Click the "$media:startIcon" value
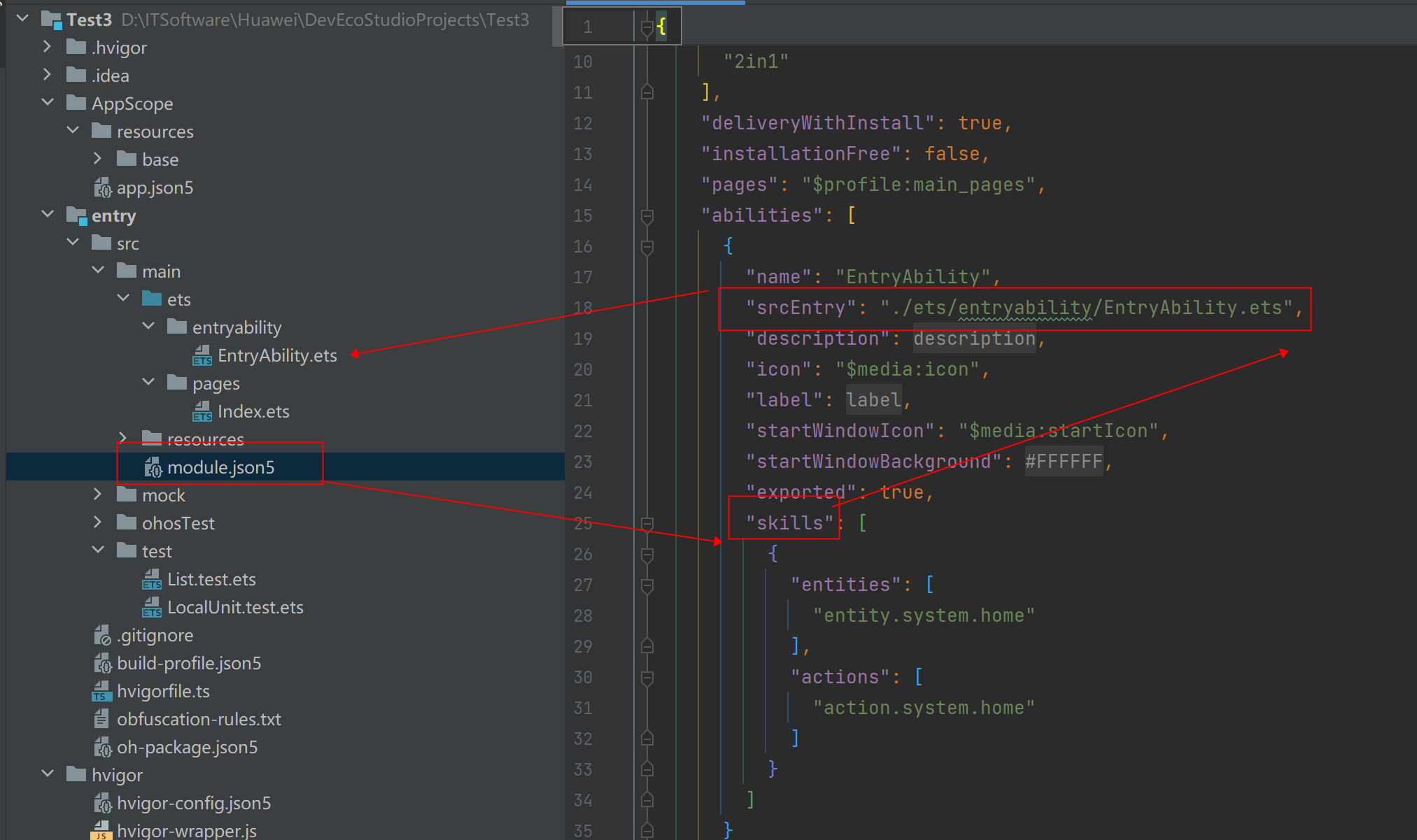 (1059, 431)
